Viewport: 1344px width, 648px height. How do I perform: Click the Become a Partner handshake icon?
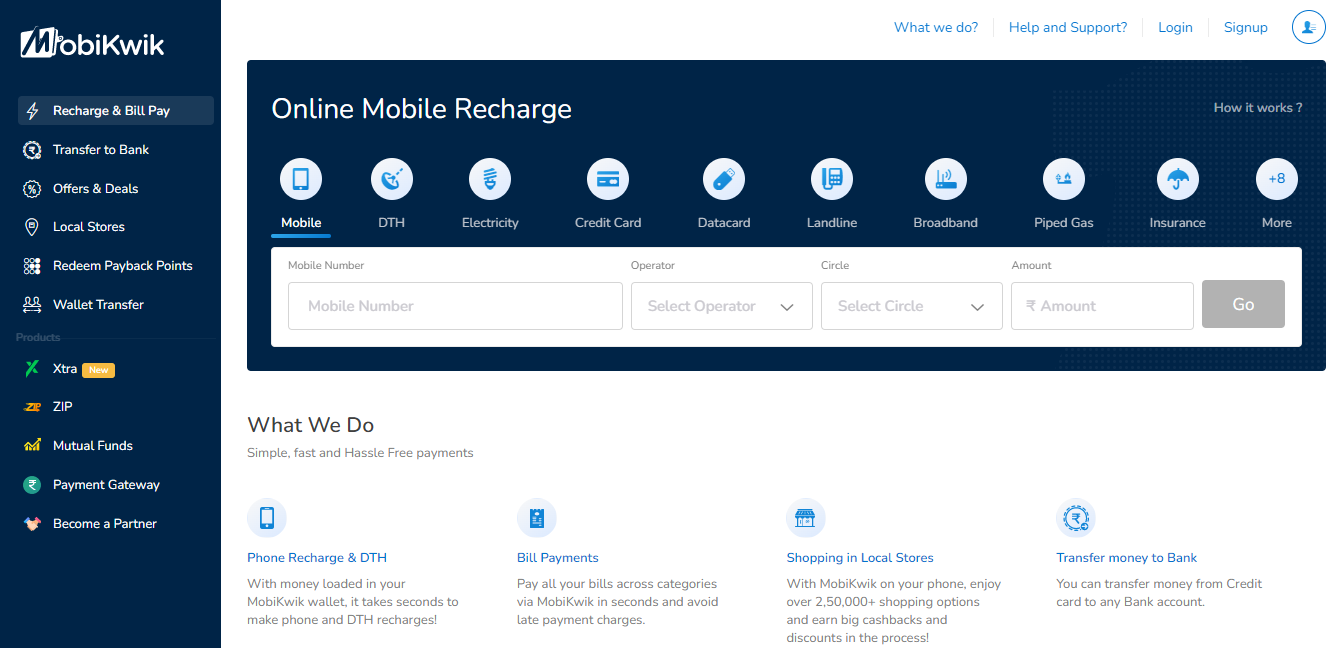32,524
